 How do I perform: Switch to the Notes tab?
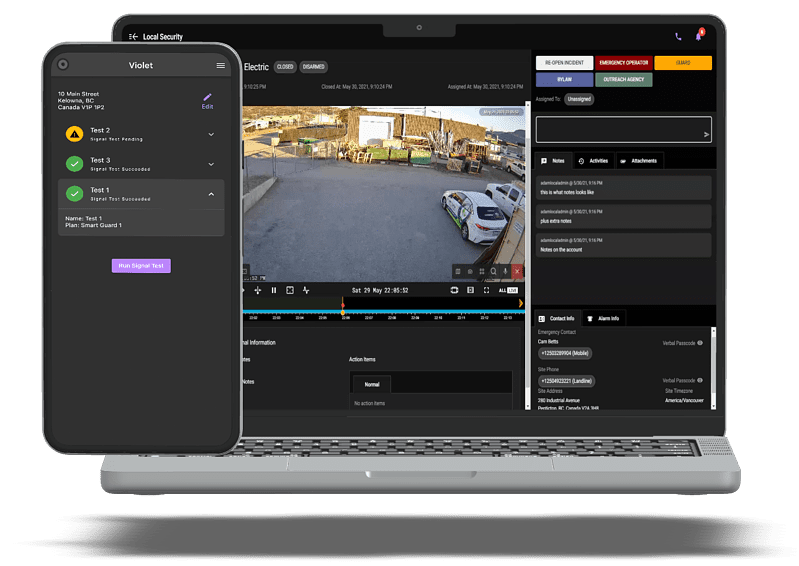pos(553,161)
